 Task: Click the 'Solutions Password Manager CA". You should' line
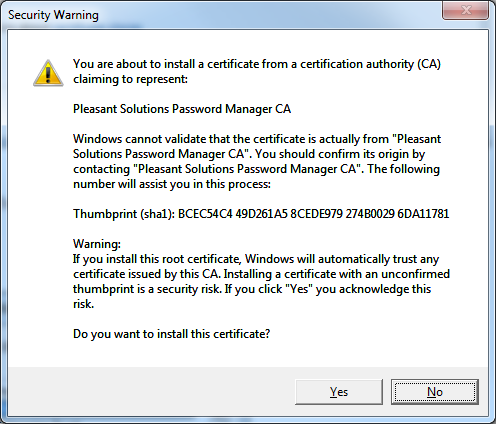coord(249,154)
